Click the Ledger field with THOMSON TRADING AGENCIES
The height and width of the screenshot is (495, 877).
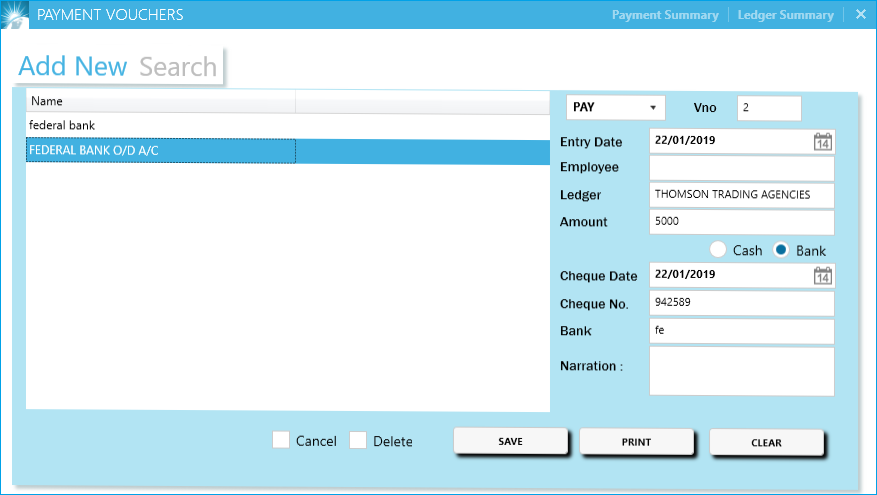coord(742,195)
